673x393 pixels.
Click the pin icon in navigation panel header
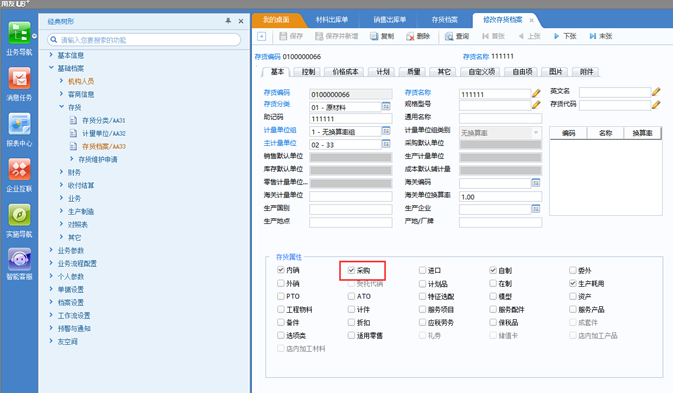[x=228, y=21]
